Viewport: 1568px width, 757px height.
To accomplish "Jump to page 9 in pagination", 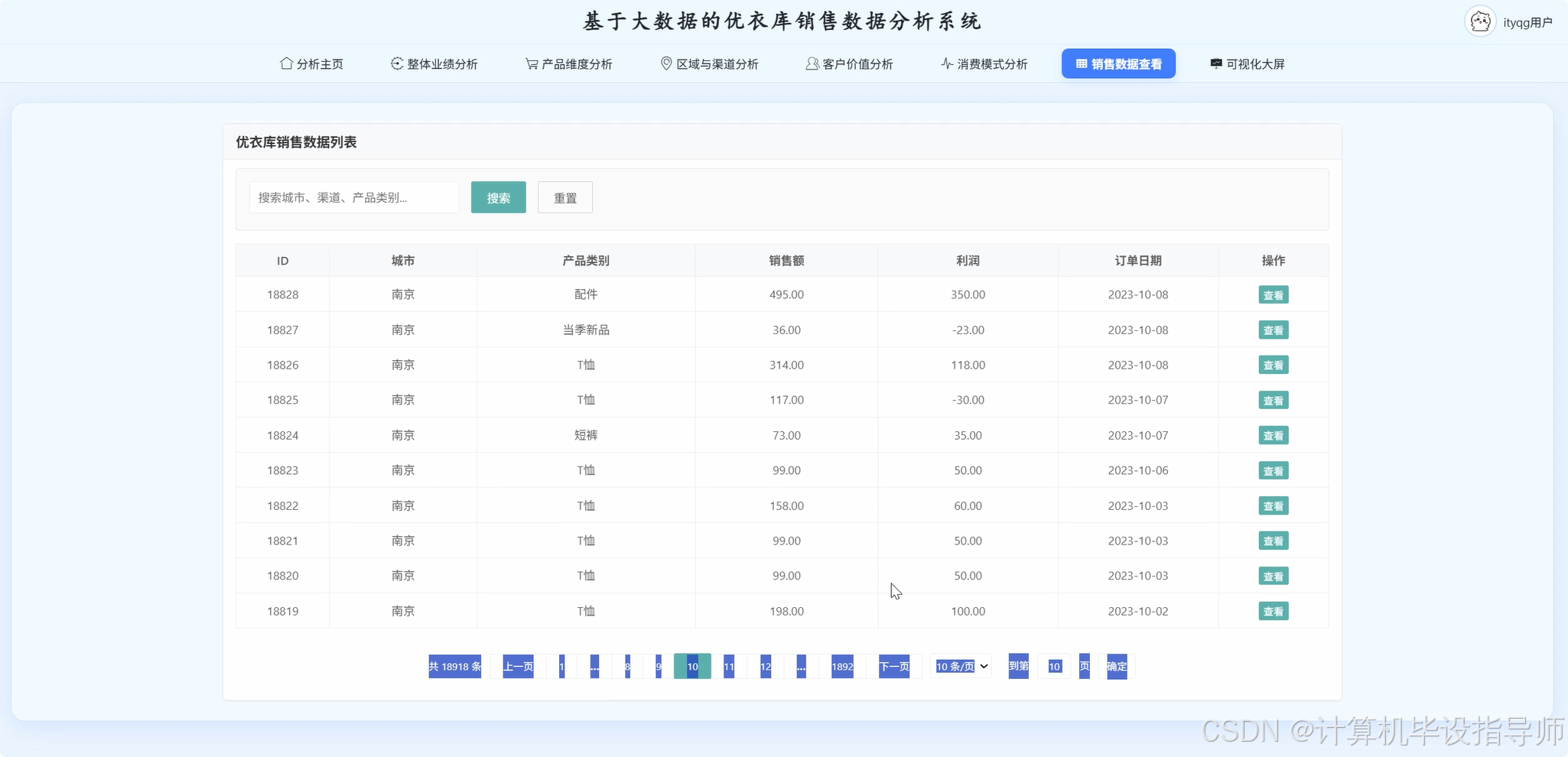I will (659, 667).
